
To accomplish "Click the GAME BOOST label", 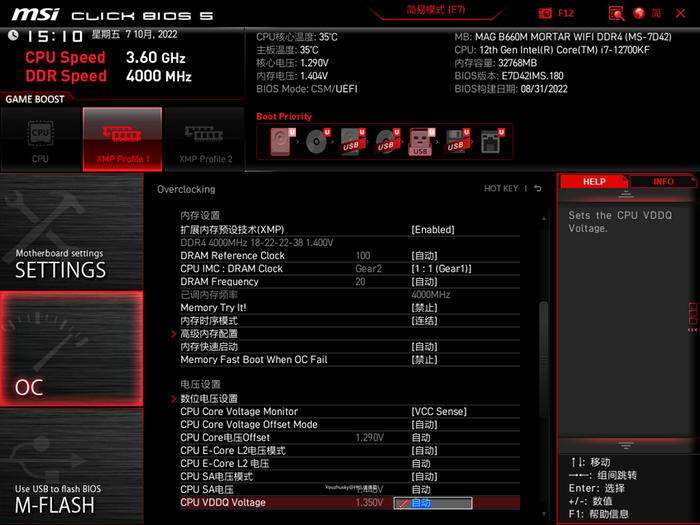I will (x=35, y=99).
